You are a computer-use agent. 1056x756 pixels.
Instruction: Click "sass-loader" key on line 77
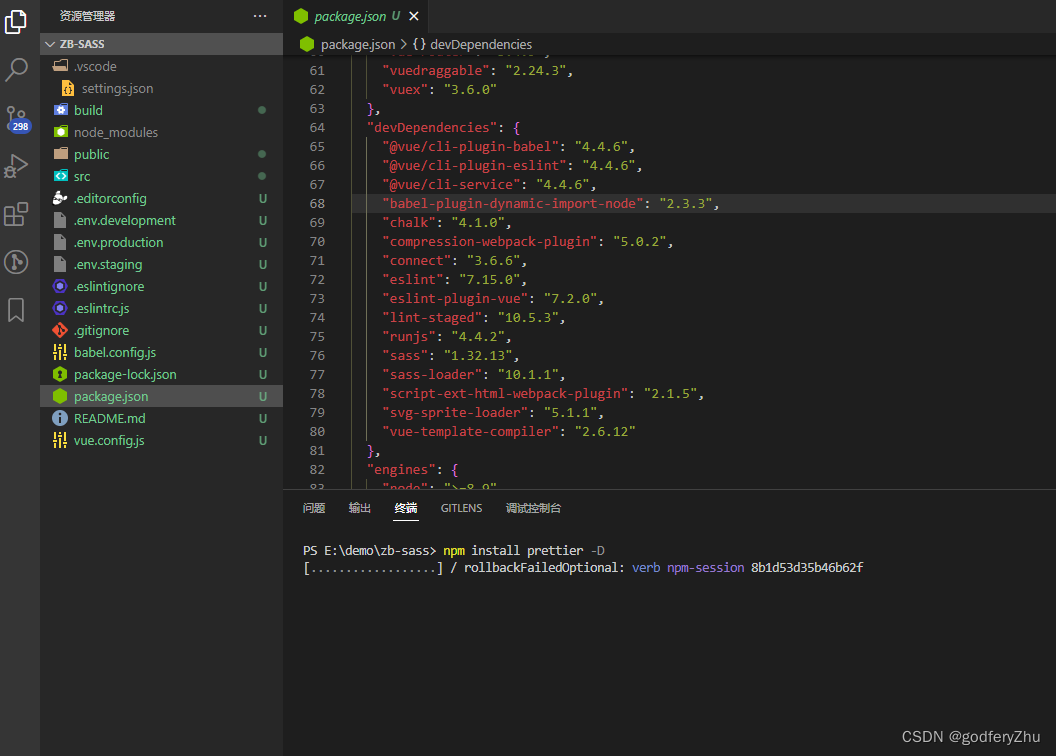(x=432, y=374)
